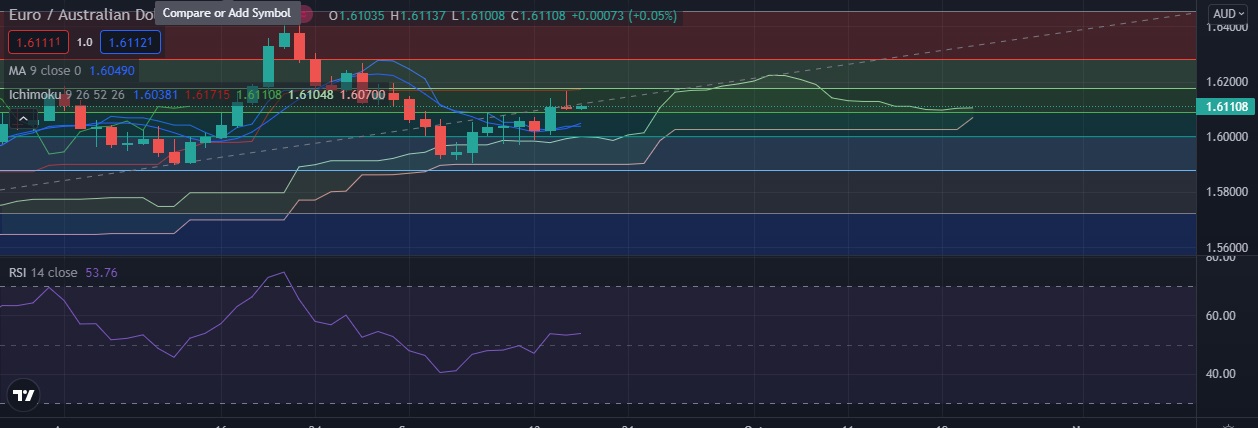
Task: Select the MA 9 close indicator legend
Action: [x=45, y=71]
